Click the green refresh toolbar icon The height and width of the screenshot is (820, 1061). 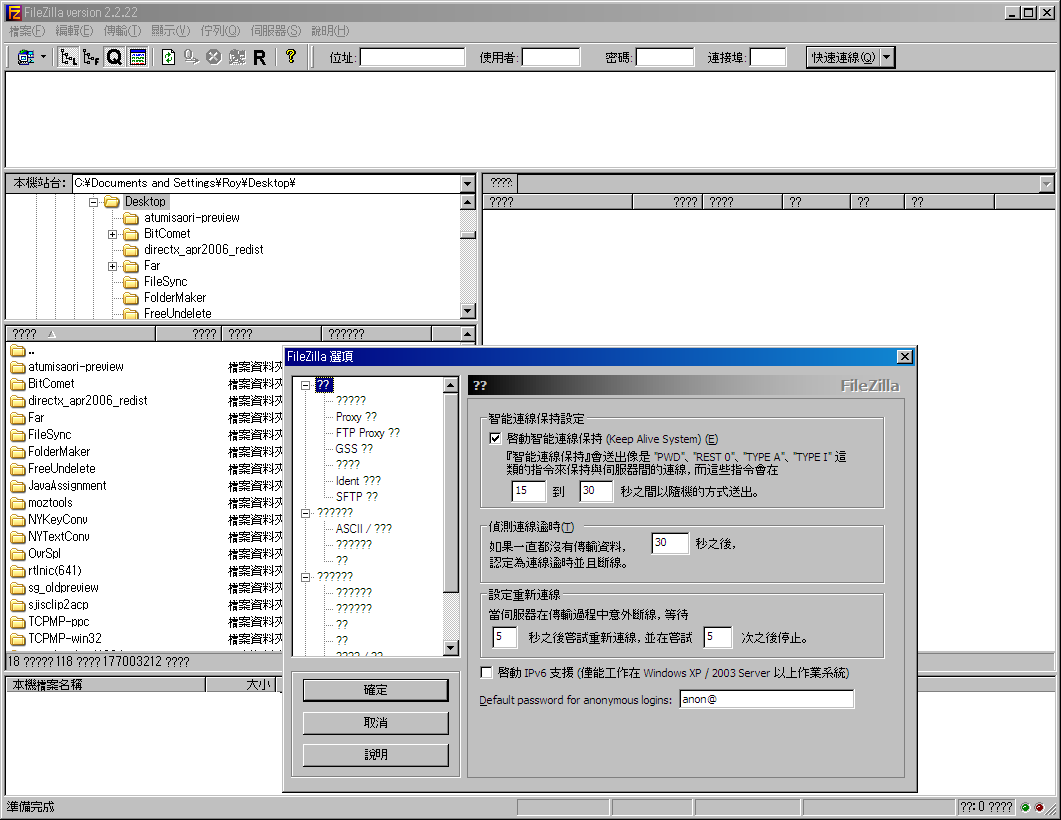coord(168,57)
